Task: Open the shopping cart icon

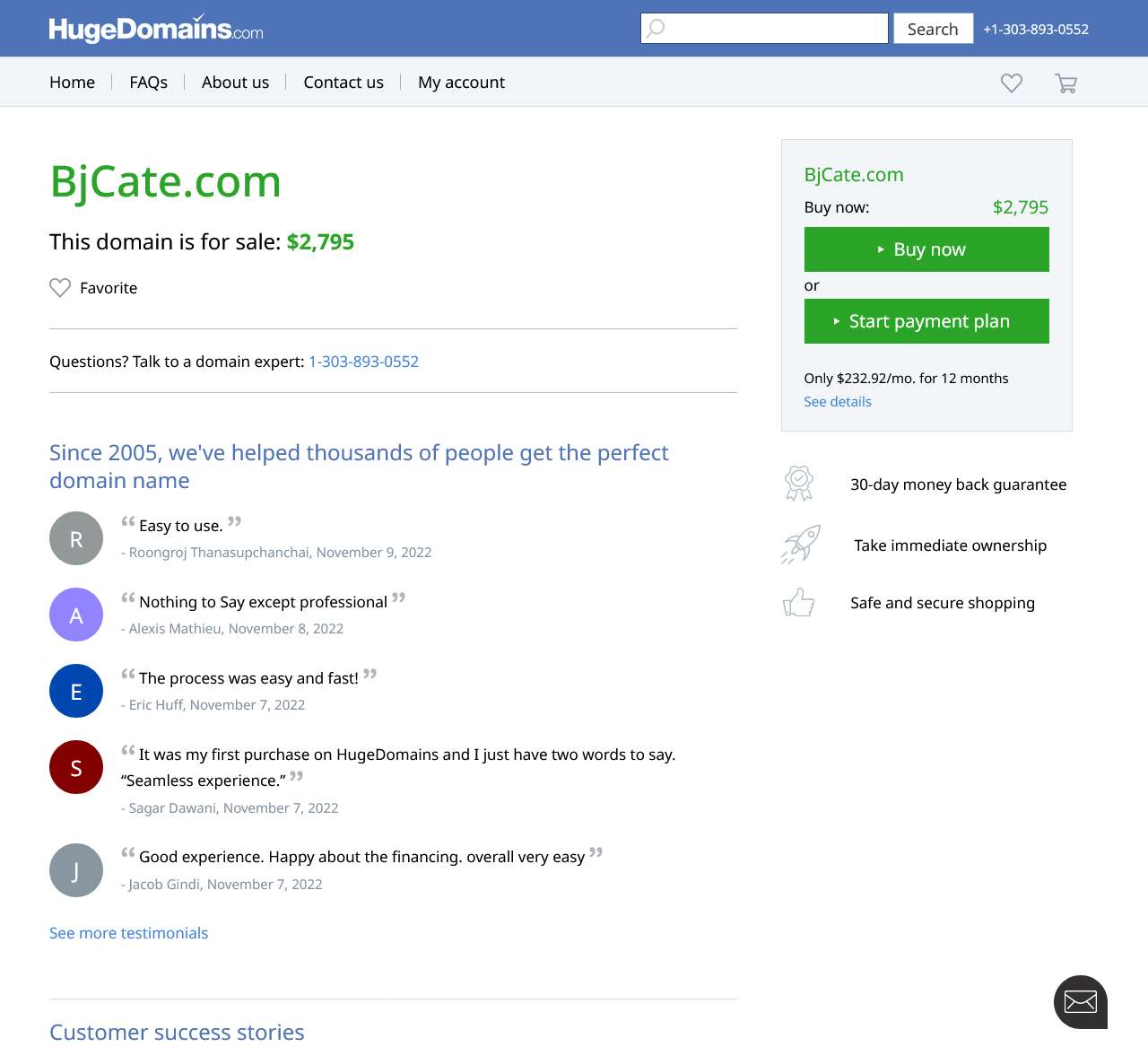Action: 1065,83
